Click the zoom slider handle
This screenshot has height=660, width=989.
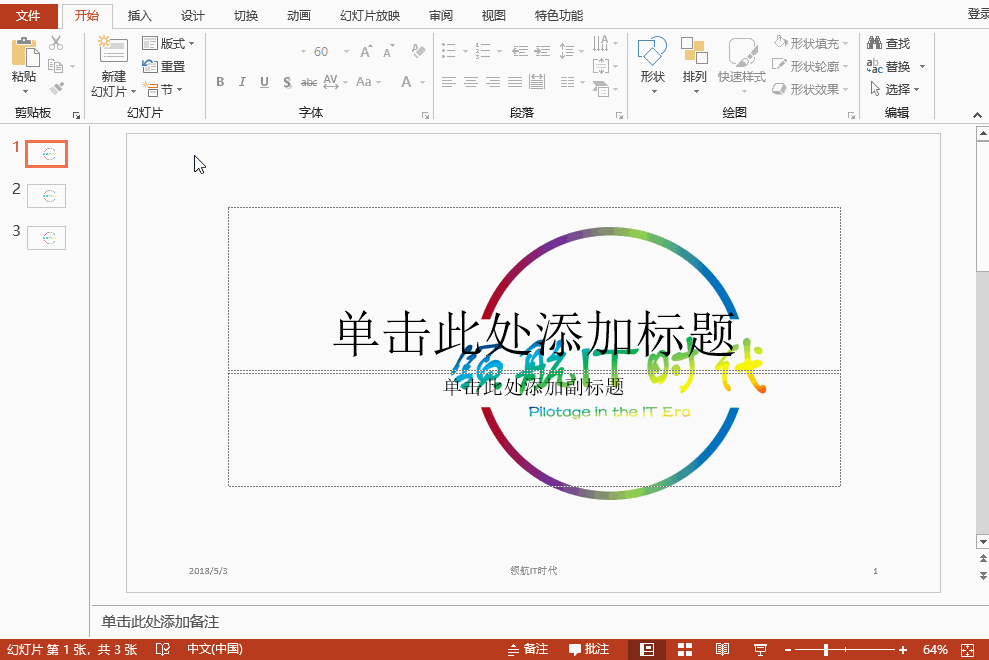pyautogui.click(x=826, y=649)
